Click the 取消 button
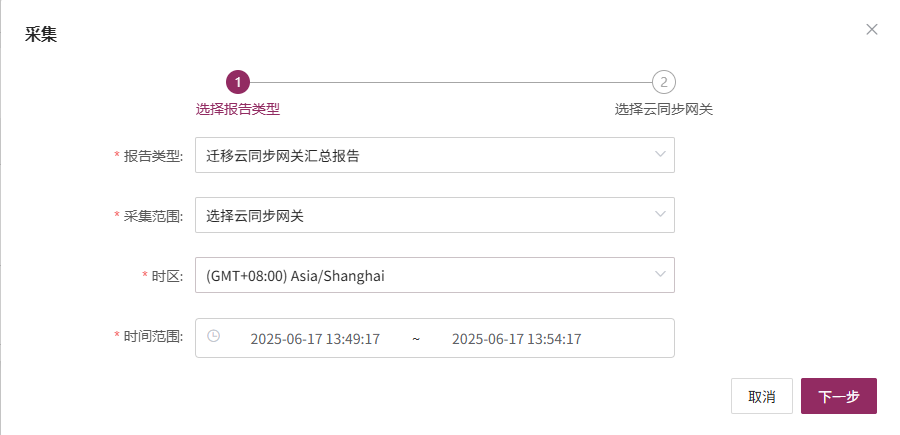900x435 pixels. click(762, 396)
